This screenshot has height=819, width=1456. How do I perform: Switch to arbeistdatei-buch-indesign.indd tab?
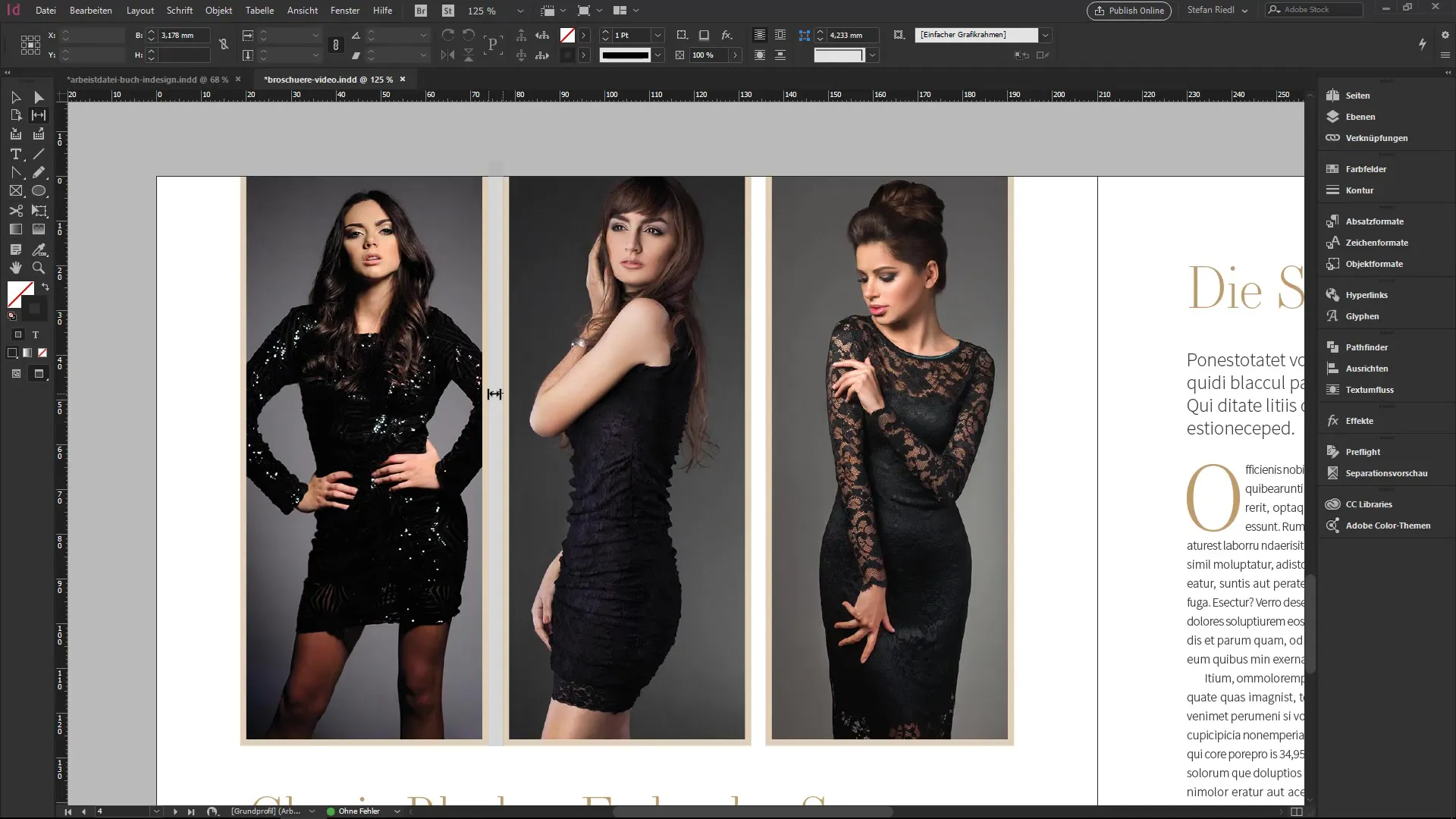[147, 79]
